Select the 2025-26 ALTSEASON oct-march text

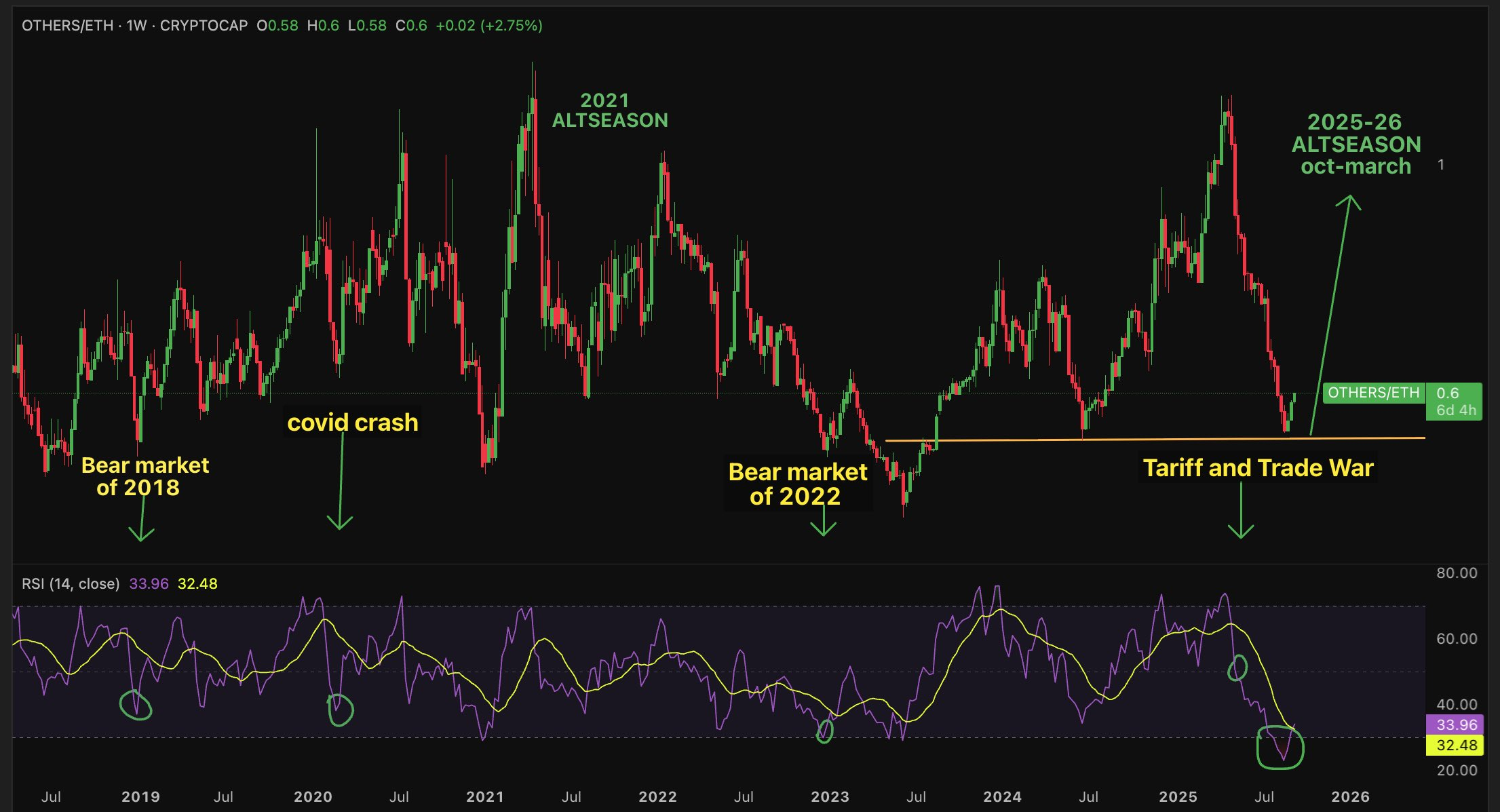[1355, 144]
